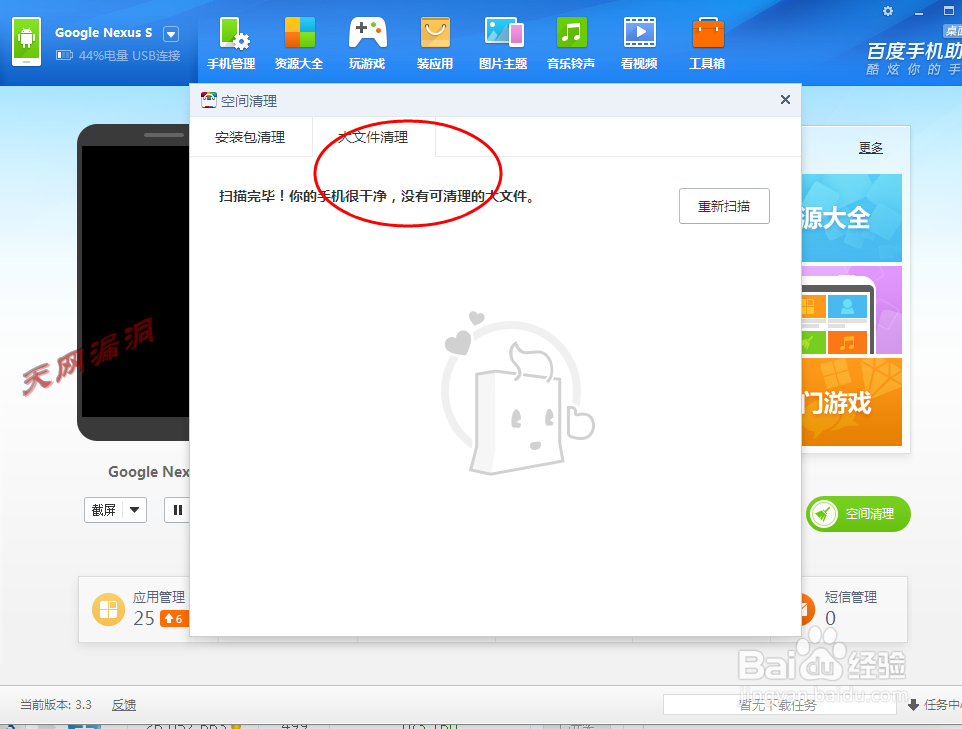Browse 图片主题 wallpapers

click(503, 42)
